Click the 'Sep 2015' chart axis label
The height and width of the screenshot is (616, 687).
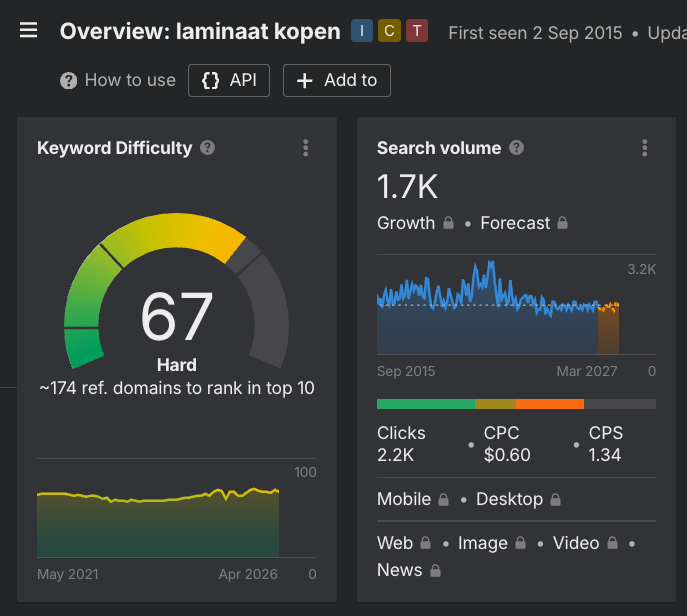click(406, 371)
